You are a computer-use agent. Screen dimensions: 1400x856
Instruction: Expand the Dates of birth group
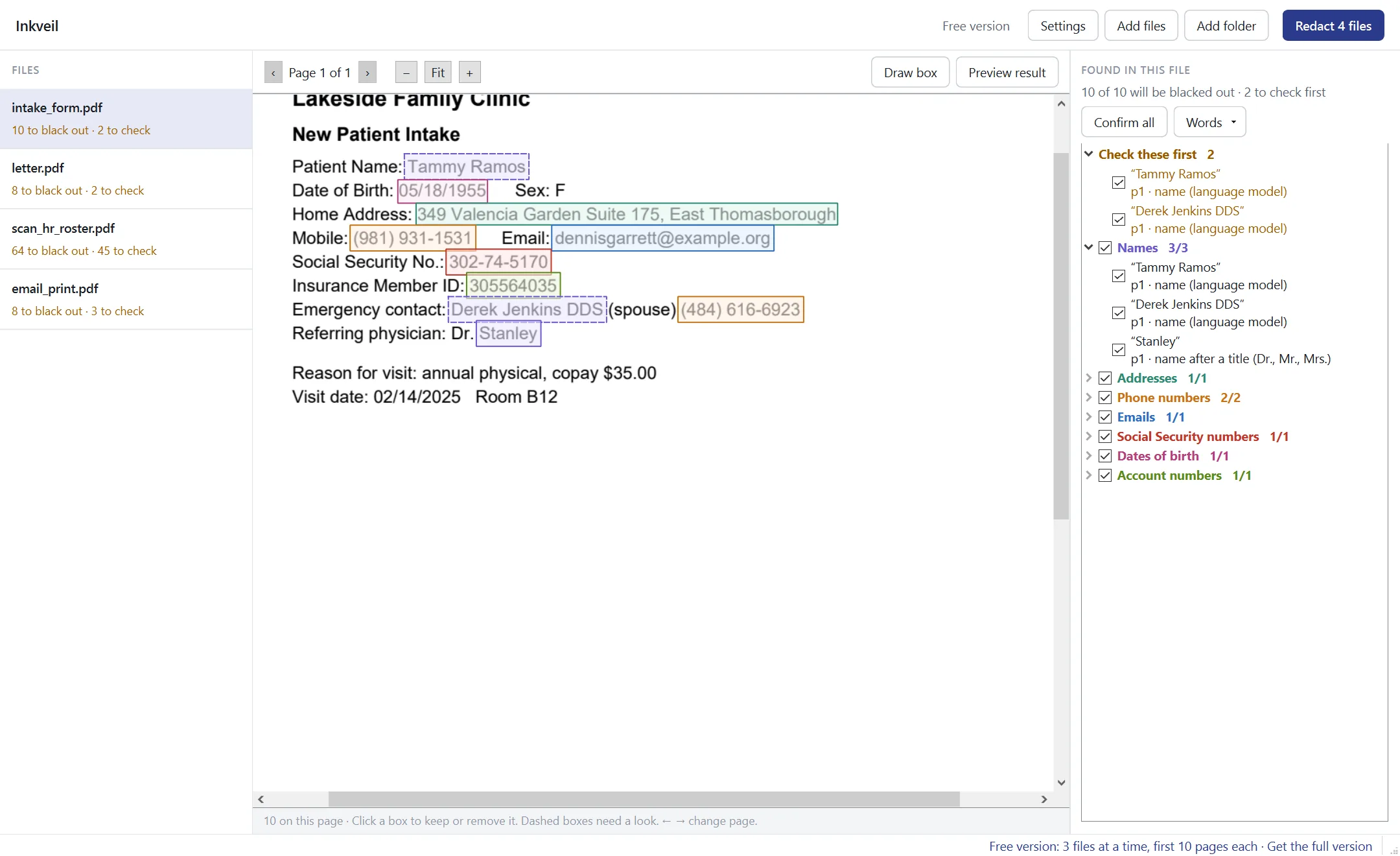coord(1089,456)
